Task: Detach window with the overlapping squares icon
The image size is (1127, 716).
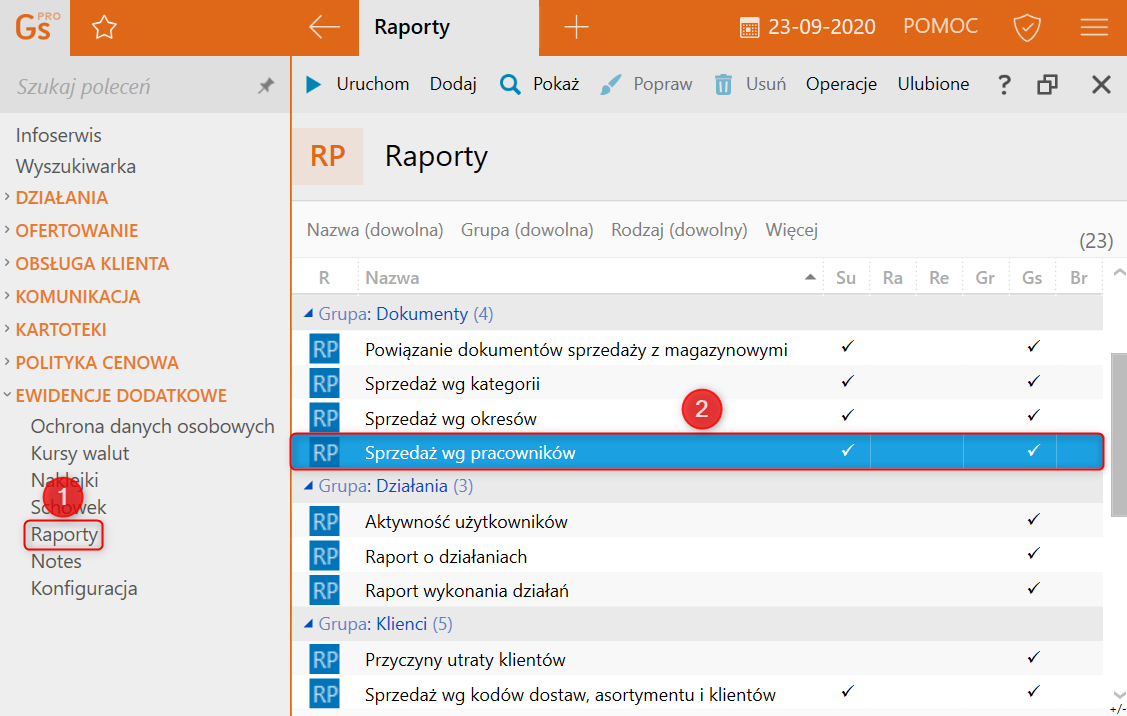Action: (1047, 85)
